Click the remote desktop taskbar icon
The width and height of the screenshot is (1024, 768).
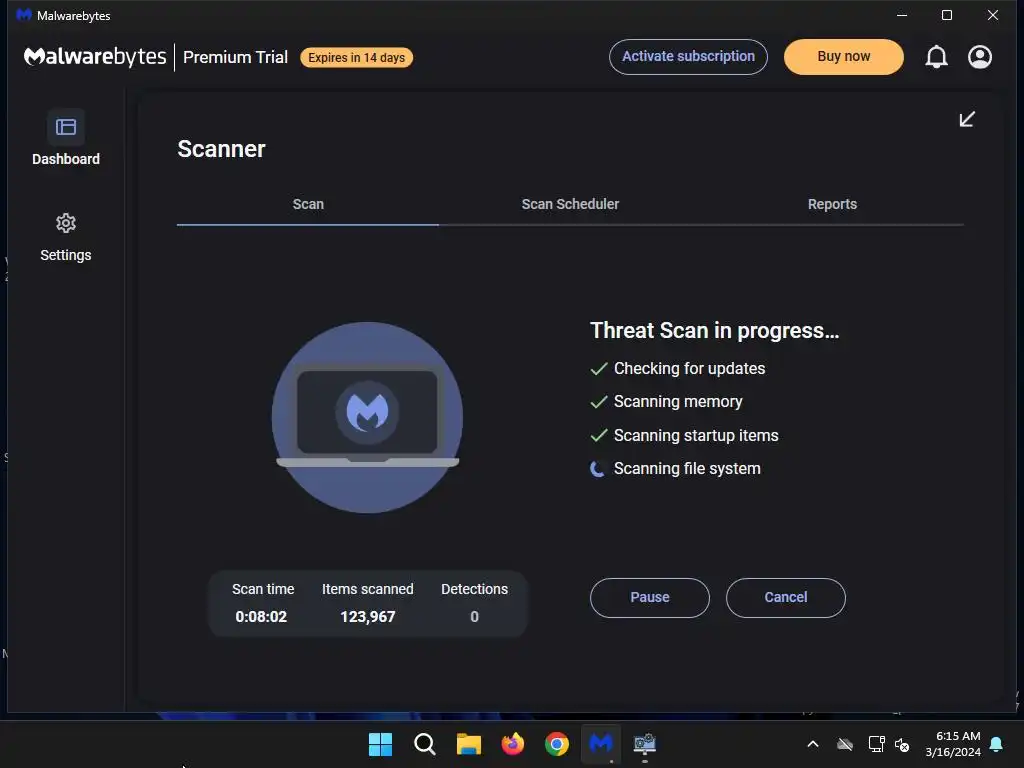[645, 744]
